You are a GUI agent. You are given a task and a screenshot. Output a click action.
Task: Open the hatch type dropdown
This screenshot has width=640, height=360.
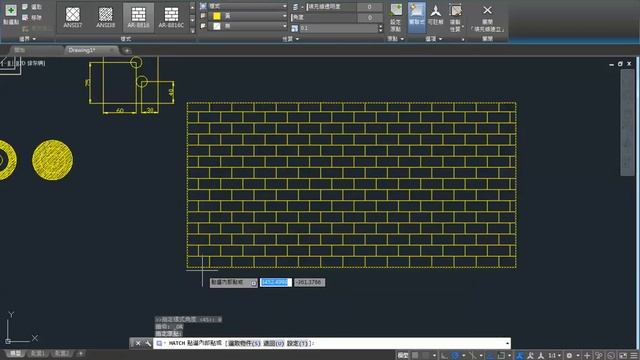(x=249, y=6)
